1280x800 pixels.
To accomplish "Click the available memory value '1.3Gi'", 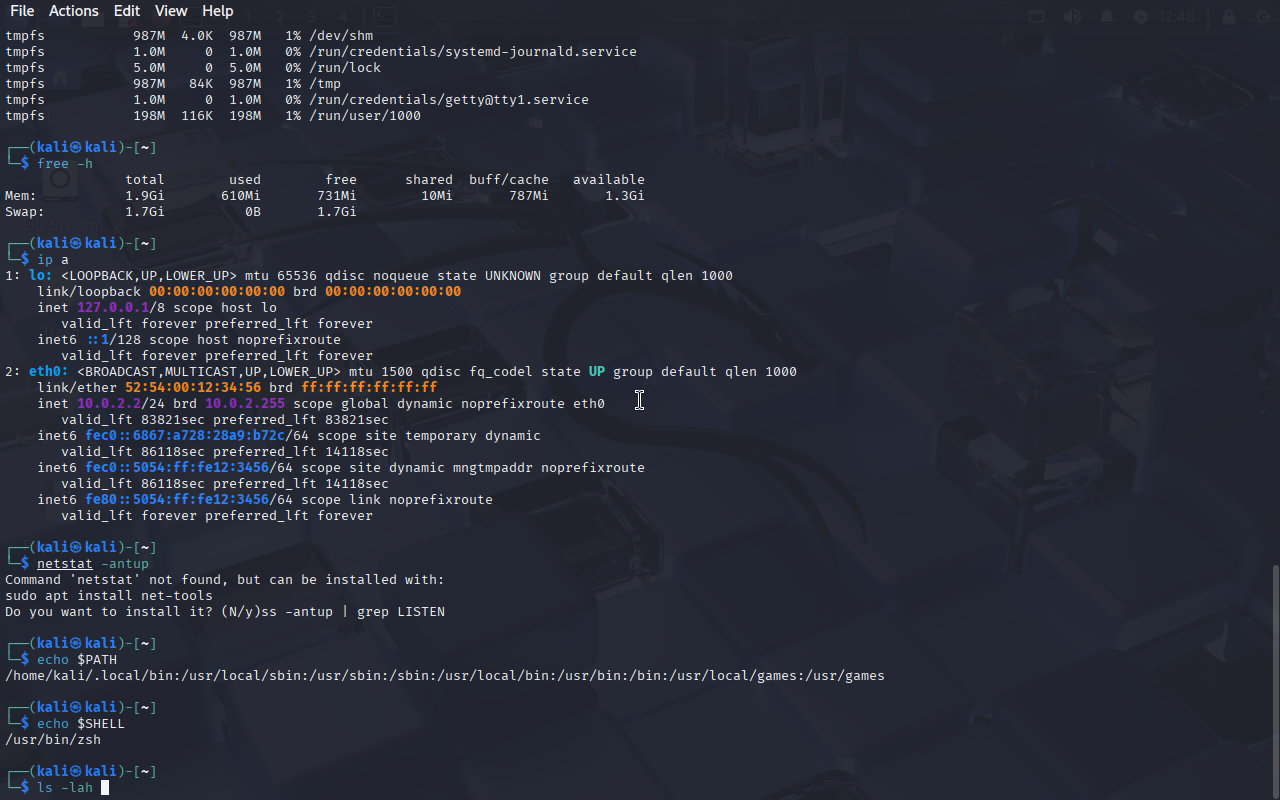I will click(x=625, y=196).
